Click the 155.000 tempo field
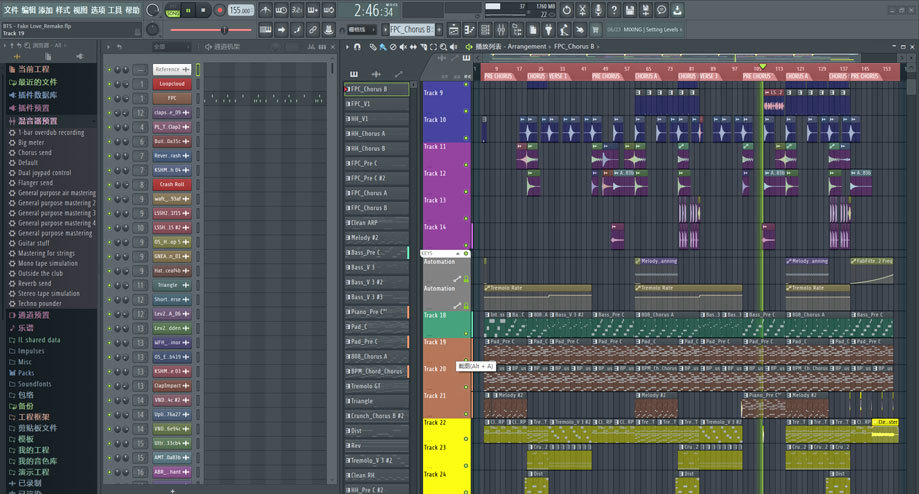The image size is (919, 494). 241,10
